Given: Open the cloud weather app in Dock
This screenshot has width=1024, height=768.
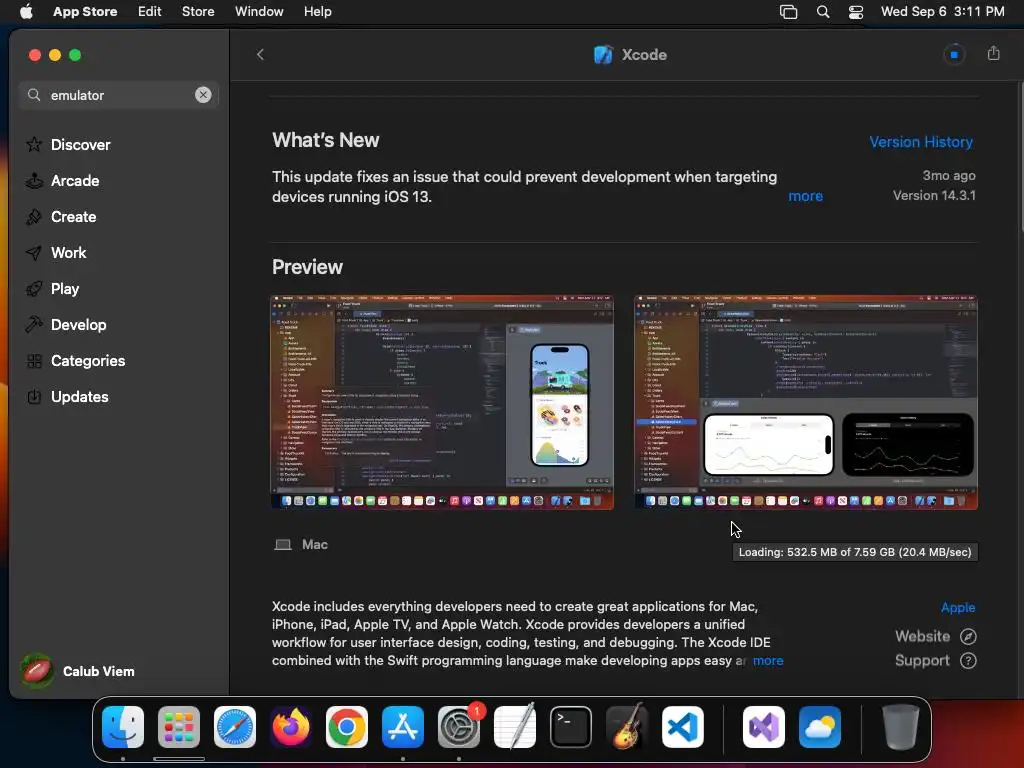Looking at the screenshot, I should [x=820, y=727].
